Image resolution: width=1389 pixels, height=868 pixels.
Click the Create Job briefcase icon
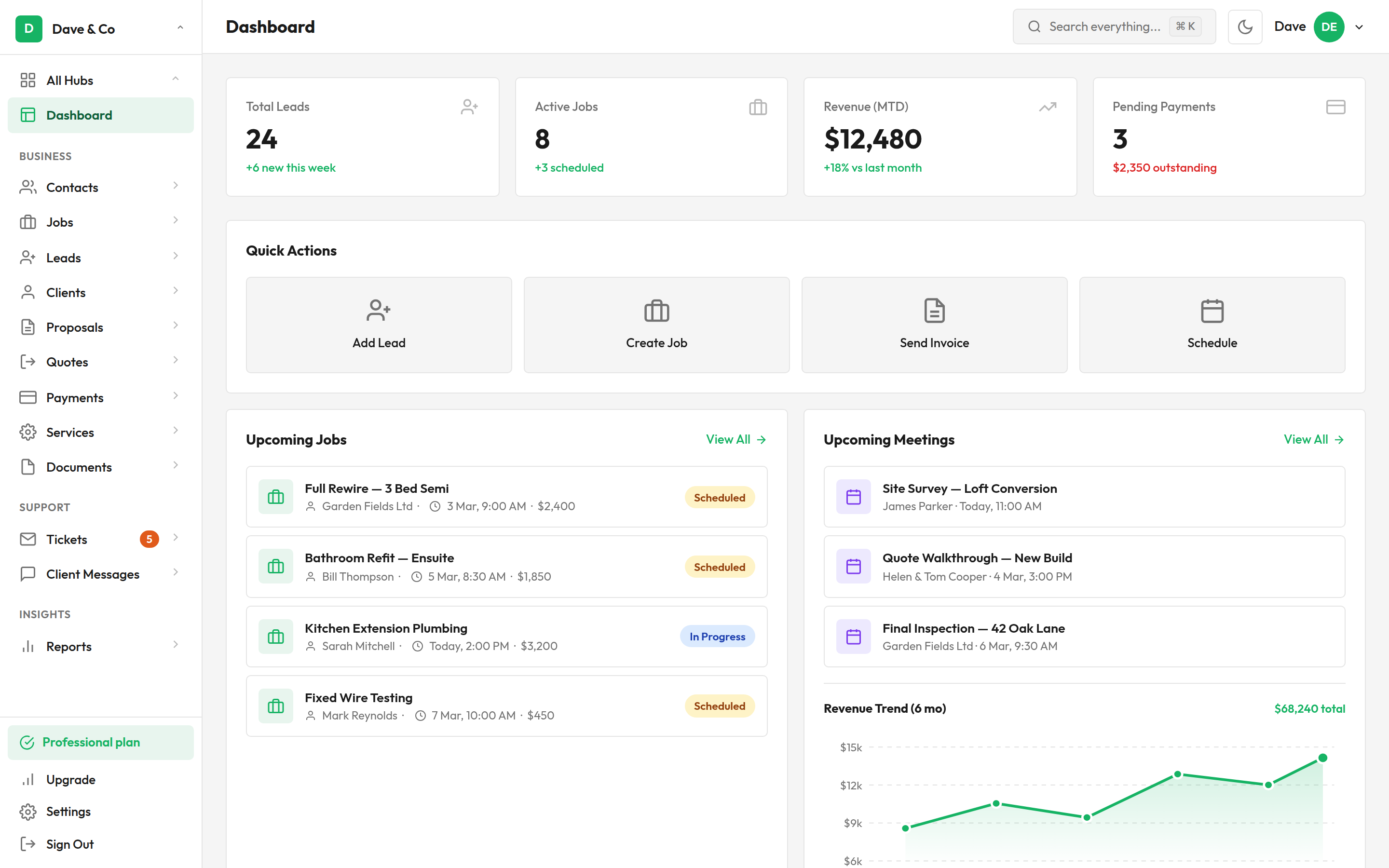point(656,311)
